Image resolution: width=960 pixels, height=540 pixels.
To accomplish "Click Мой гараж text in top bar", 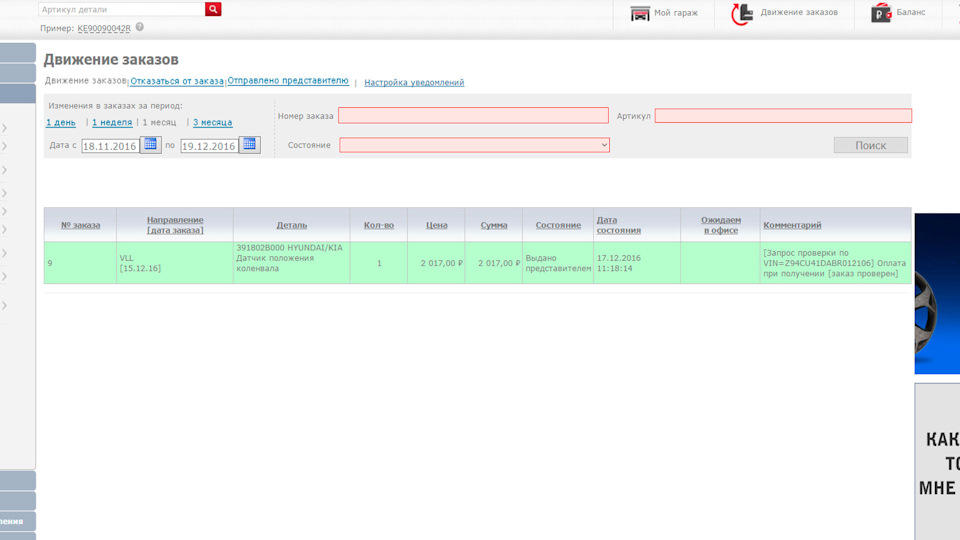I will point(676,13).
